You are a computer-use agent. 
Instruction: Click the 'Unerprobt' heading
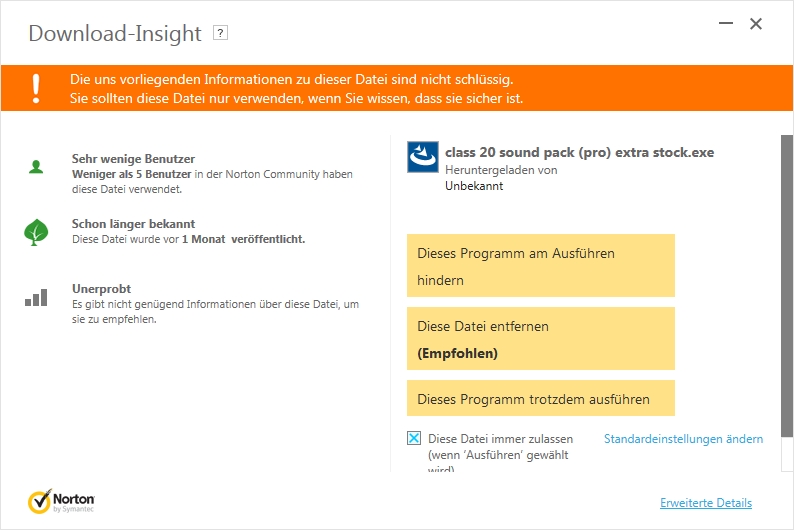pos(101,289)
